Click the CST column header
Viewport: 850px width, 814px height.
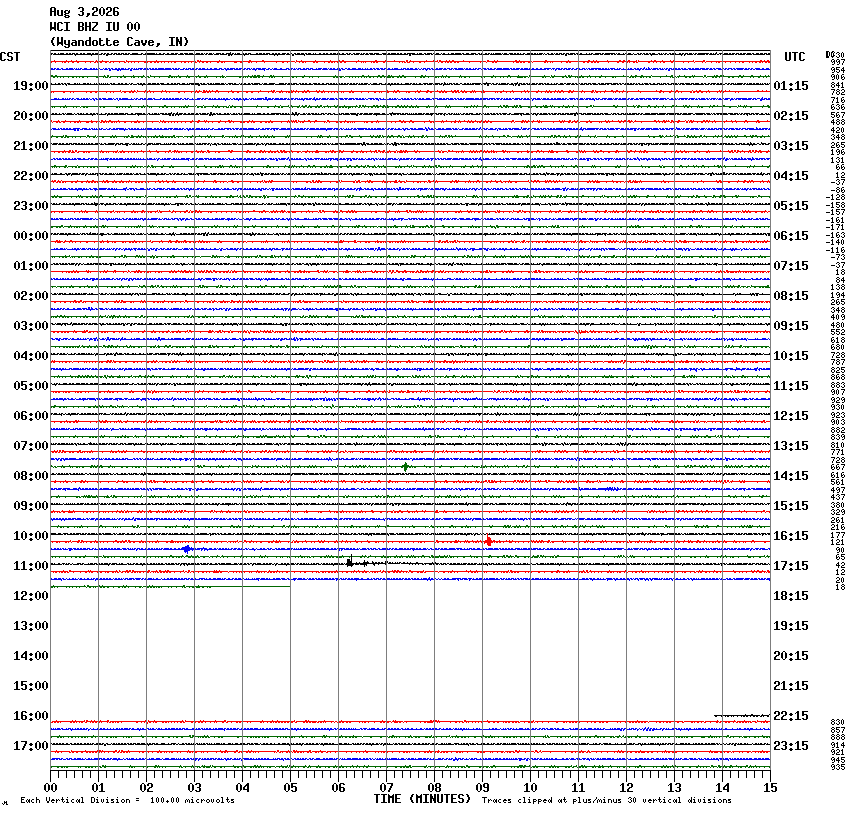click(x=10, y=57)
